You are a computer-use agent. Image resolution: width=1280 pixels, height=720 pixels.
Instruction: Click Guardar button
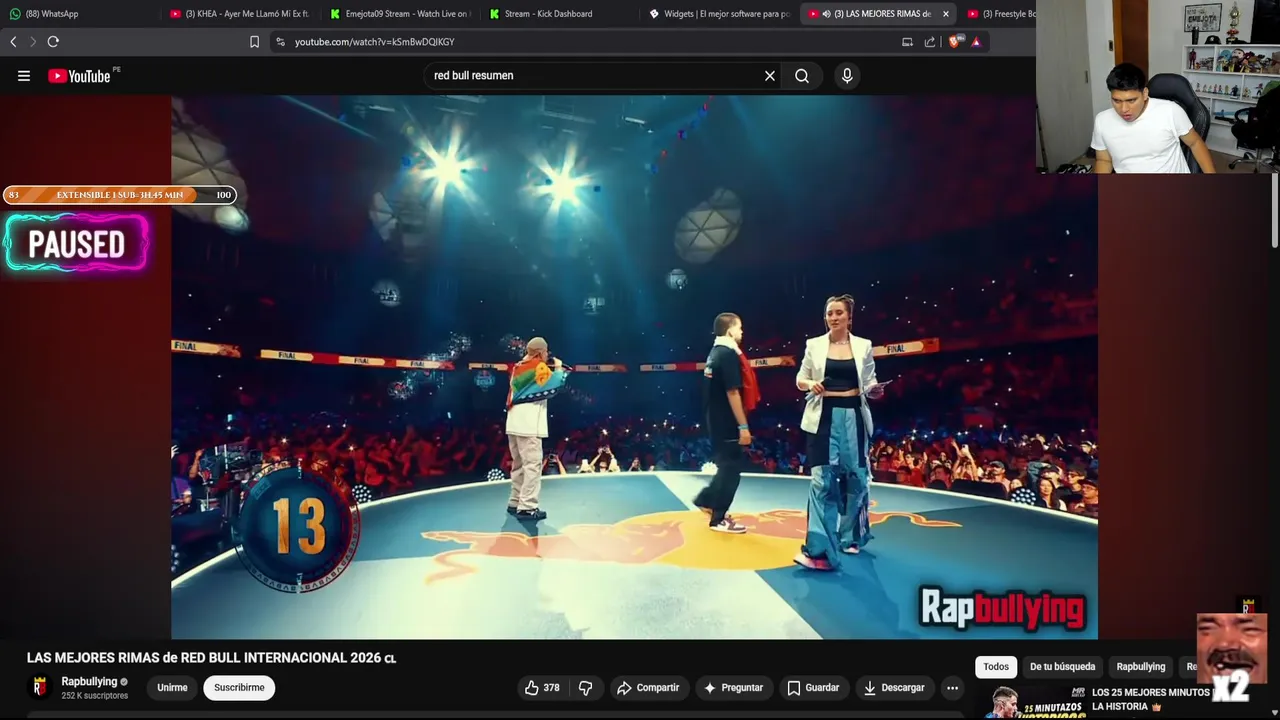(813, 688)
